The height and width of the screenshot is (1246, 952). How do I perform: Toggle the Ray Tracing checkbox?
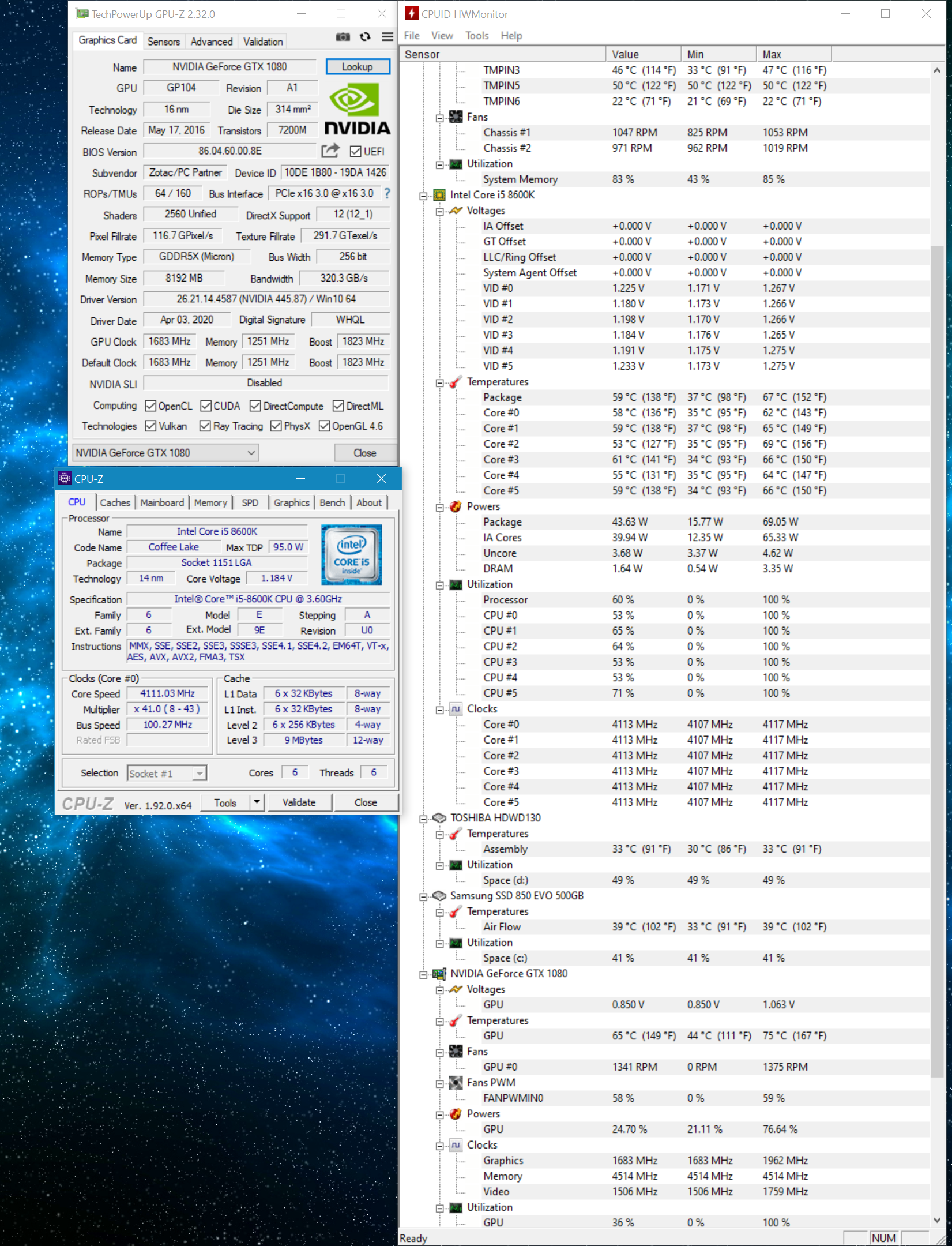point(205,426)
